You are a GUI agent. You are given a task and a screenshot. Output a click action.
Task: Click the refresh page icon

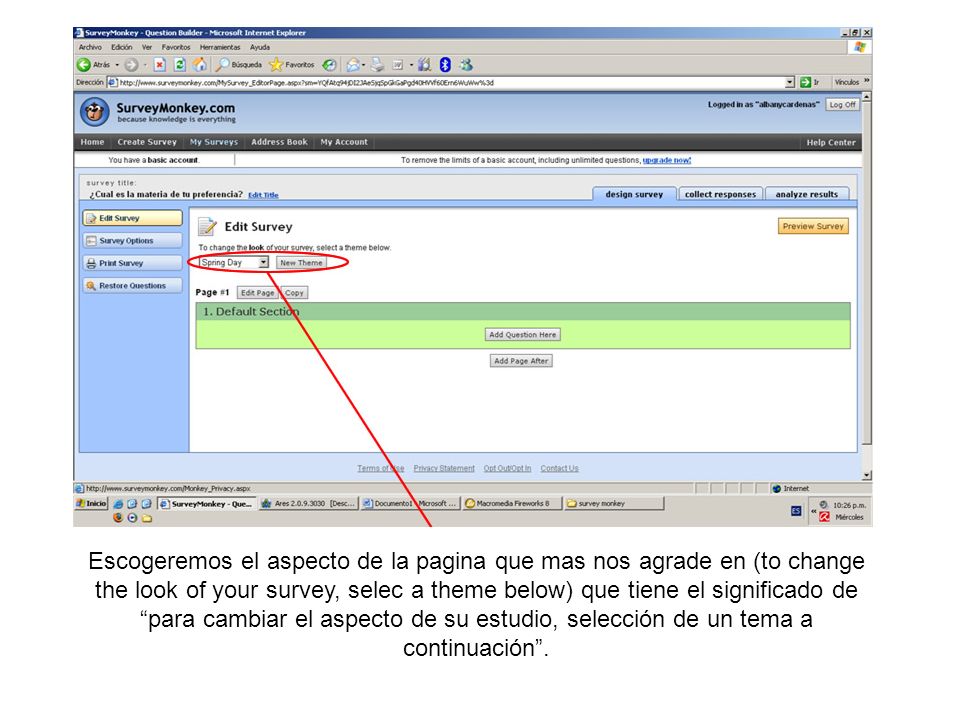(x=179, y=65)
